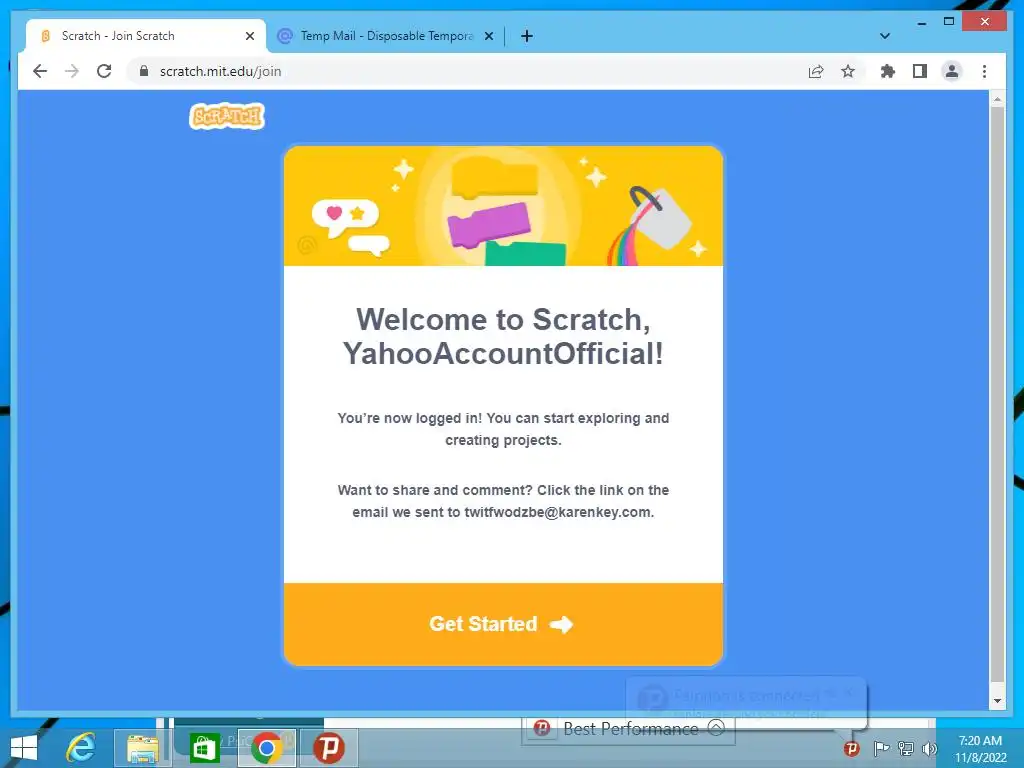Expand the Best Performance chevron

716,728
